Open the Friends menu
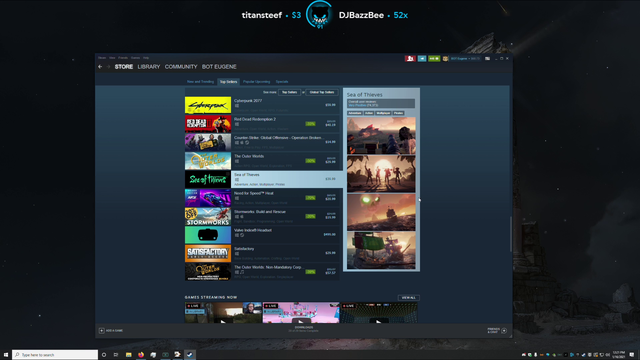The image size is (640, 360). click(123, 58)
